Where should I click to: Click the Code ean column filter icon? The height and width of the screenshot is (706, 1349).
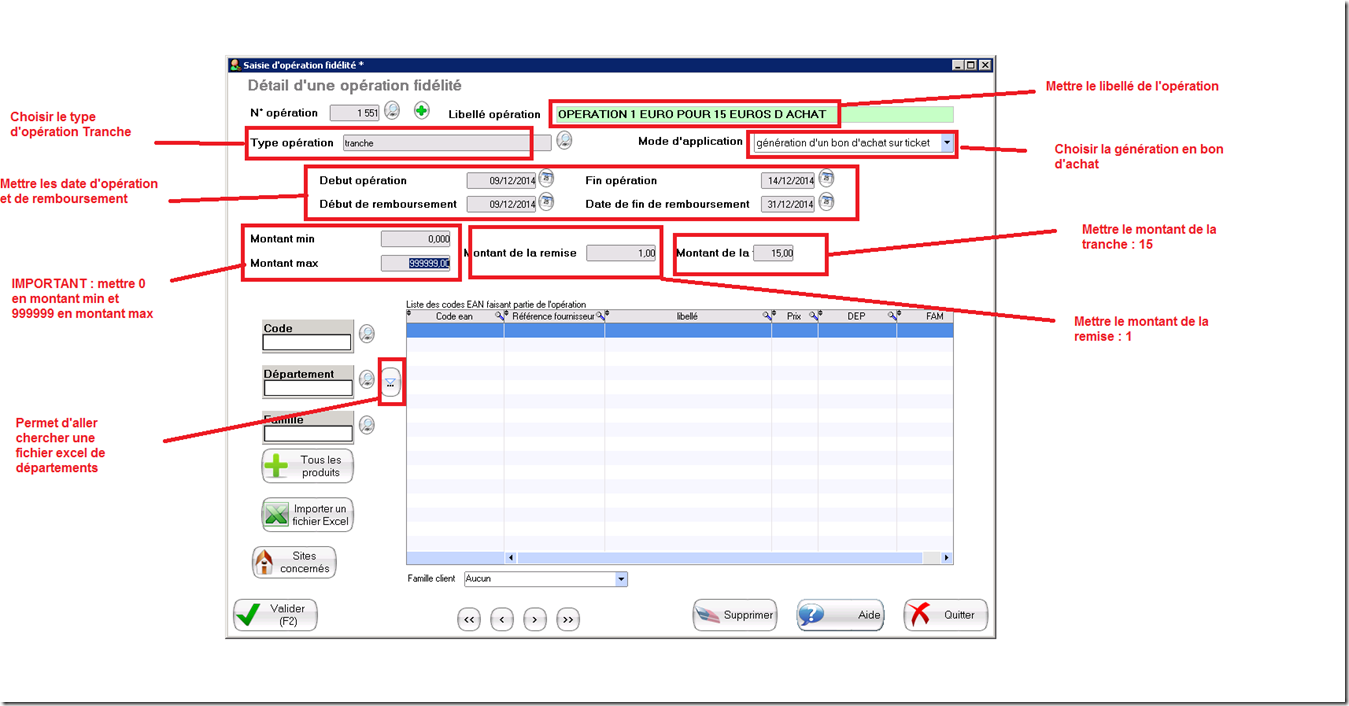tap(499, 316)
